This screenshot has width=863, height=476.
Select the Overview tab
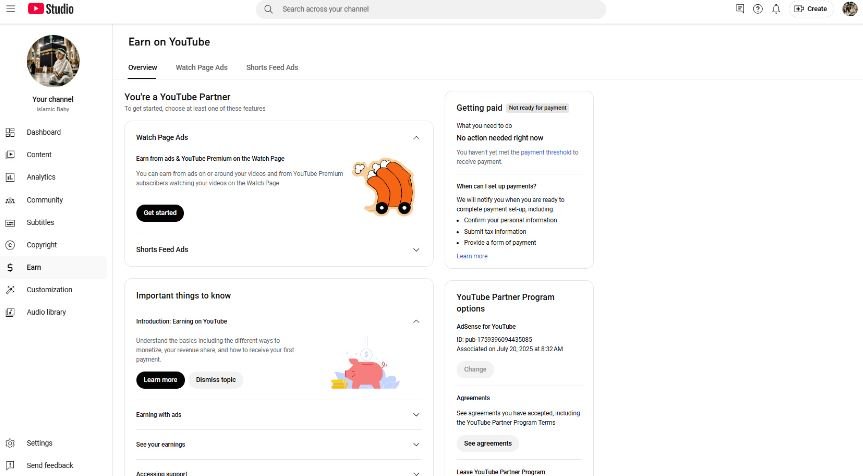(143, 67)
